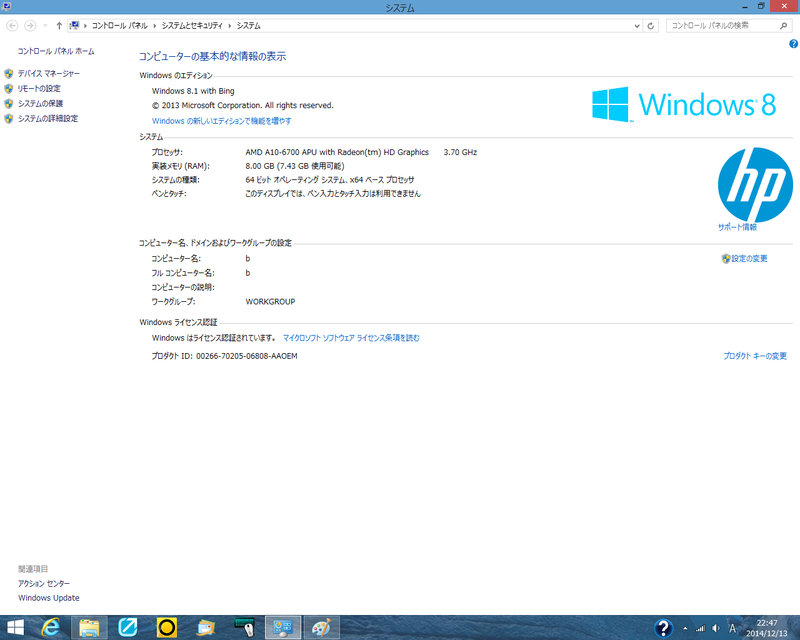Open サポート情報 link under HP logo
The image size is (800, 640).
pyautogui.click(x=737, y=227)
